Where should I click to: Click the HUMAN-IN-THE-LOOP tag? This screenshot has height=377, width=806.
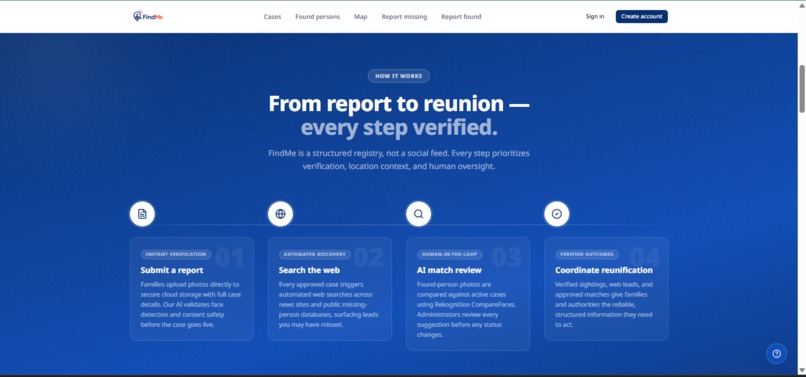point(450,254)
